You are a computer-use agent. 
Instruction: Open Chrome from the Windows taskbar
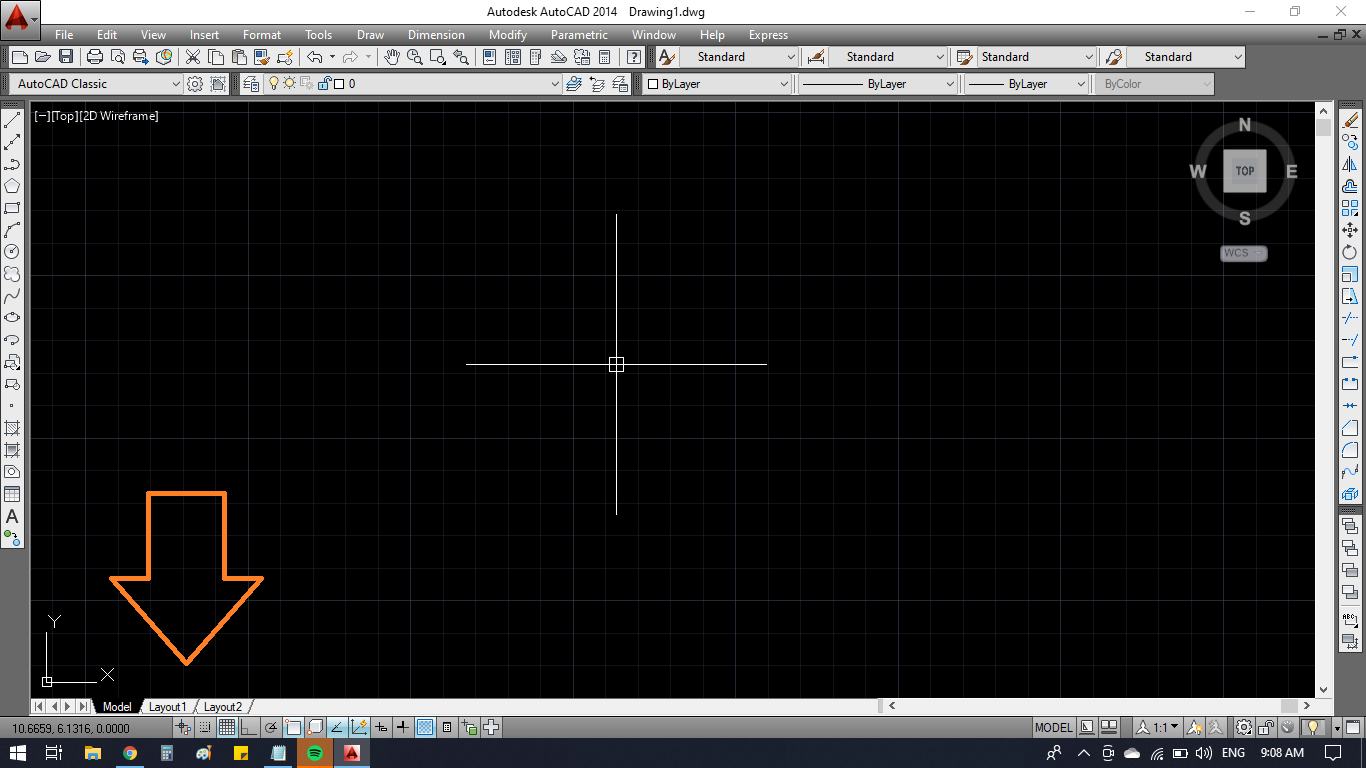(130, 753)
